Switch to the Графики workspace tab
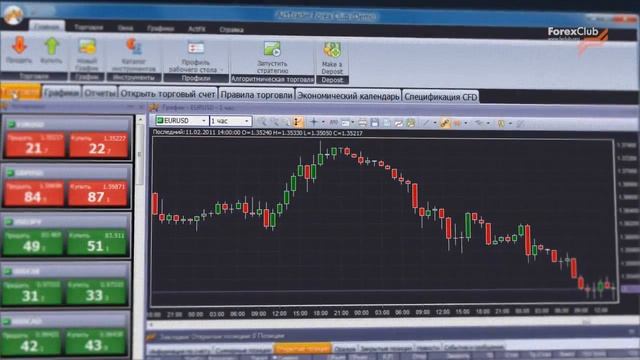Image resolution: width=640 pixels, height=360 pixels. 61,93
